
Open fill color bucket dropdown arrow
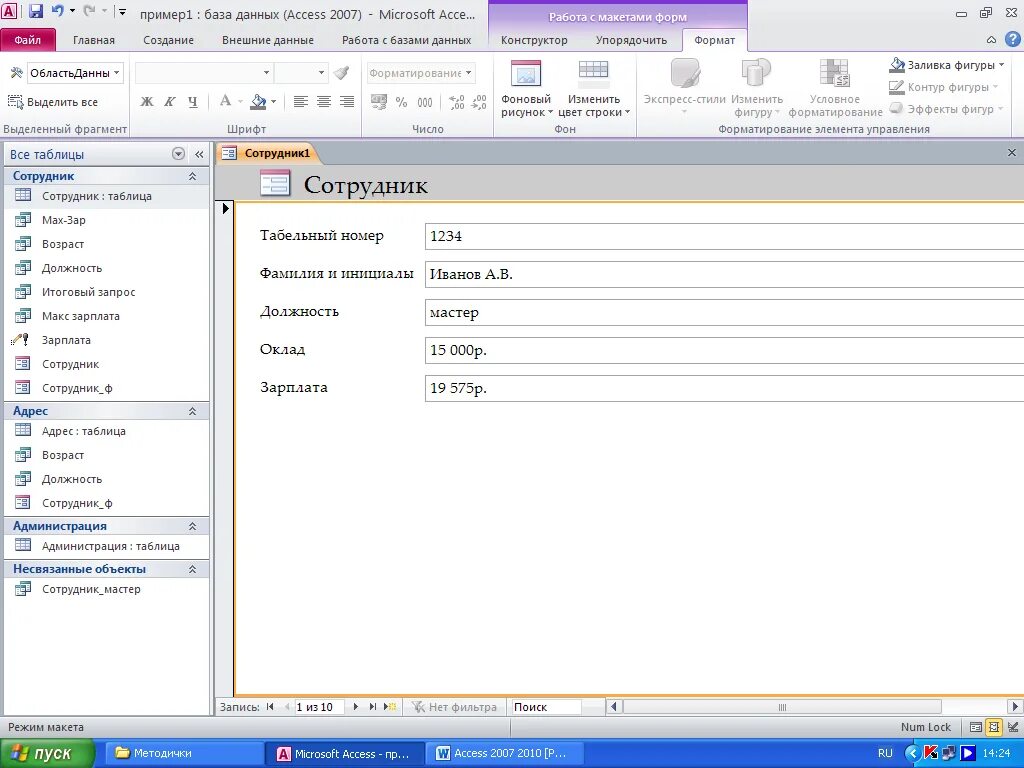274,102
